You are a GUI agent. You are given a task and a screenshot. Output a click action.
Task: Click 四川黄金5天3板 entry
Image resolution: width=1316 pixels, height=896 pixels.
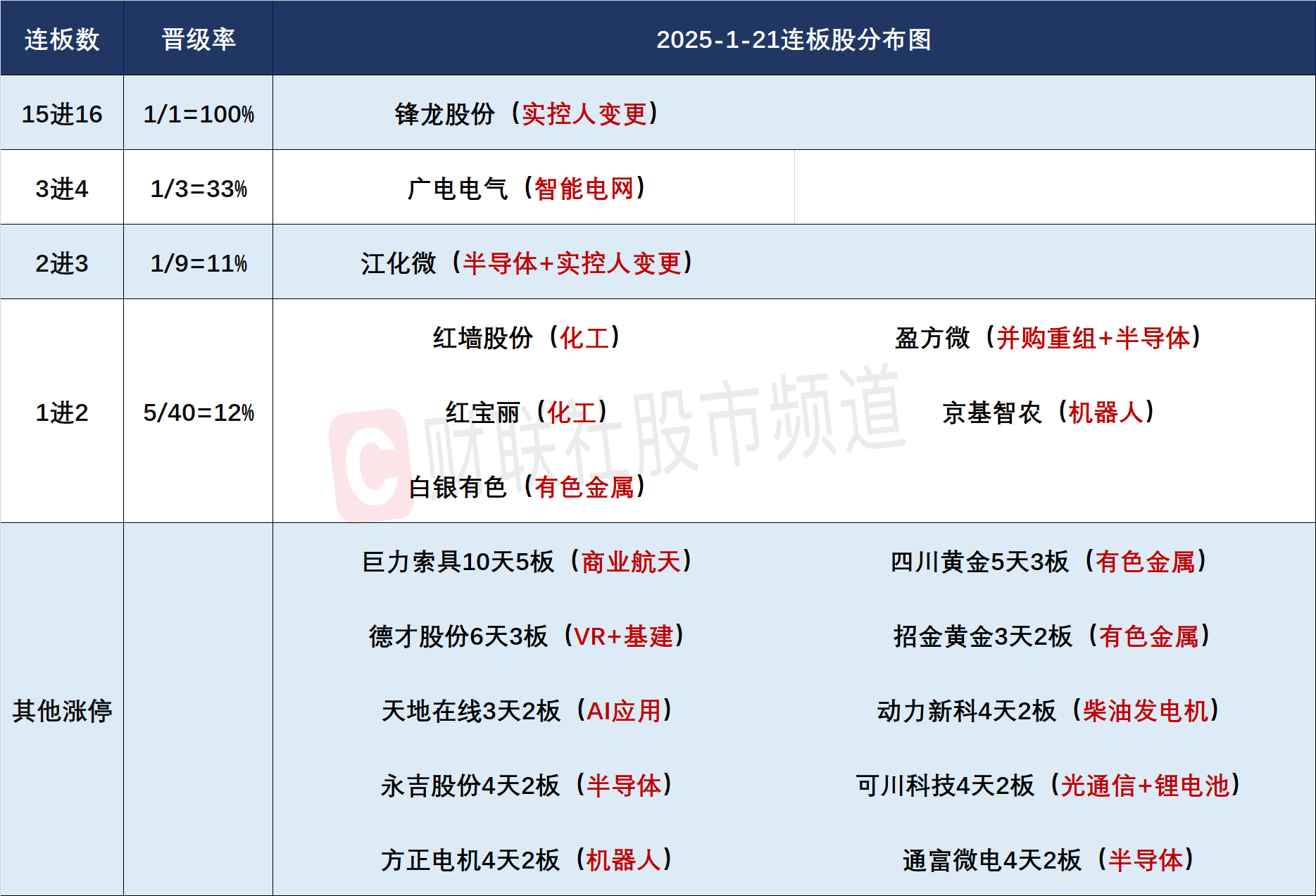coord(1048,562)
